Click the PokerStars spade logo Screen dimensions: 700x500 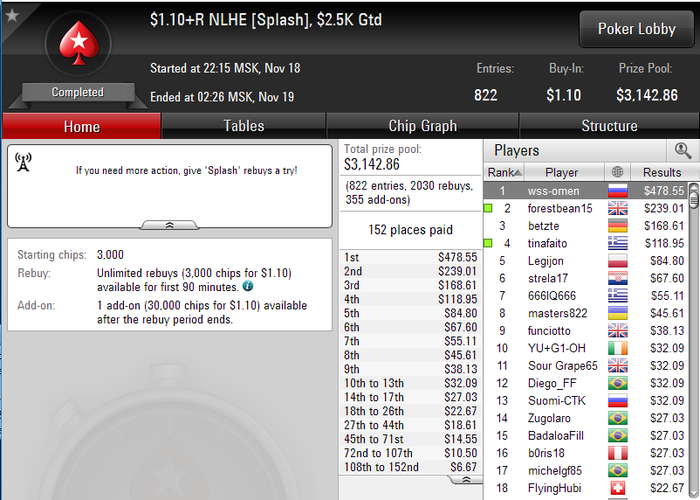[x=79, y=43]
